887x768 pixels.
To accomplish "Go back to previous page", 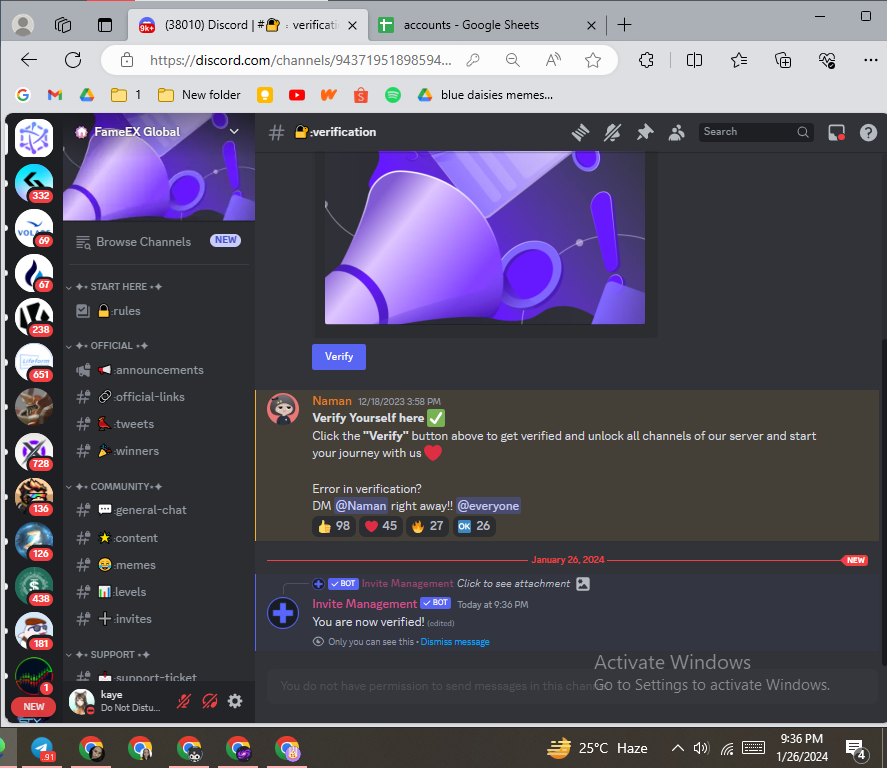I will pos(28,60).
